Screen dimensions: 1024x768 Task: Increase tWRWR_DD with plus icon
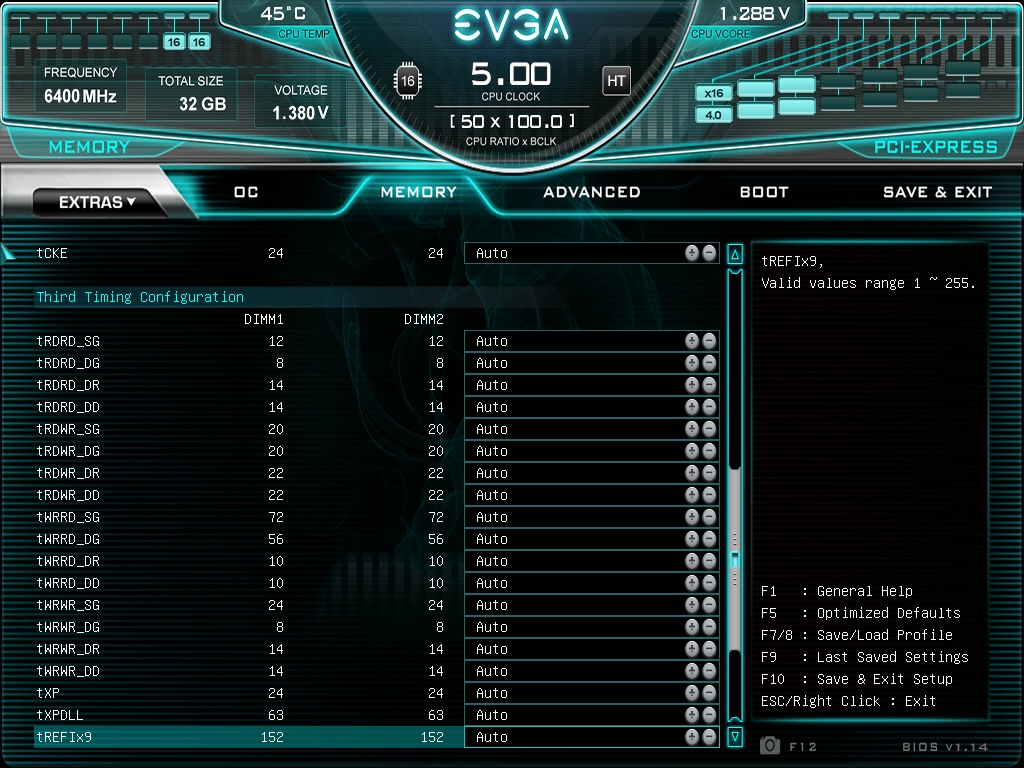[692, 671]
